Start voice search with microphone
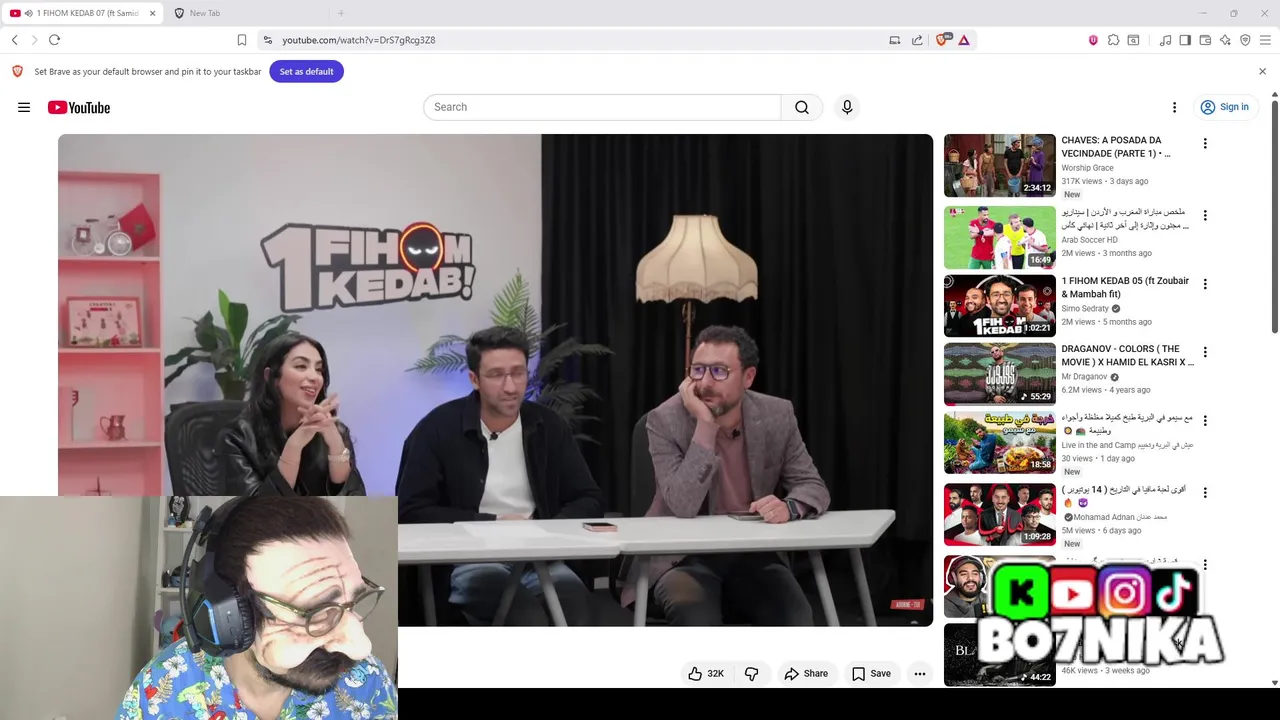Screen dimensions: 1280x720 point(847,107)
